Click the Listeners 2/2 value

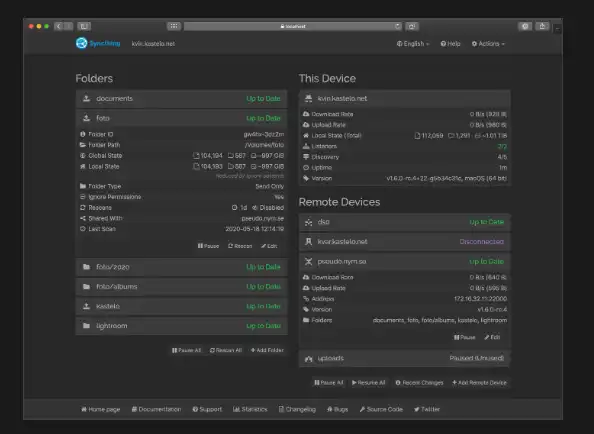502,146
